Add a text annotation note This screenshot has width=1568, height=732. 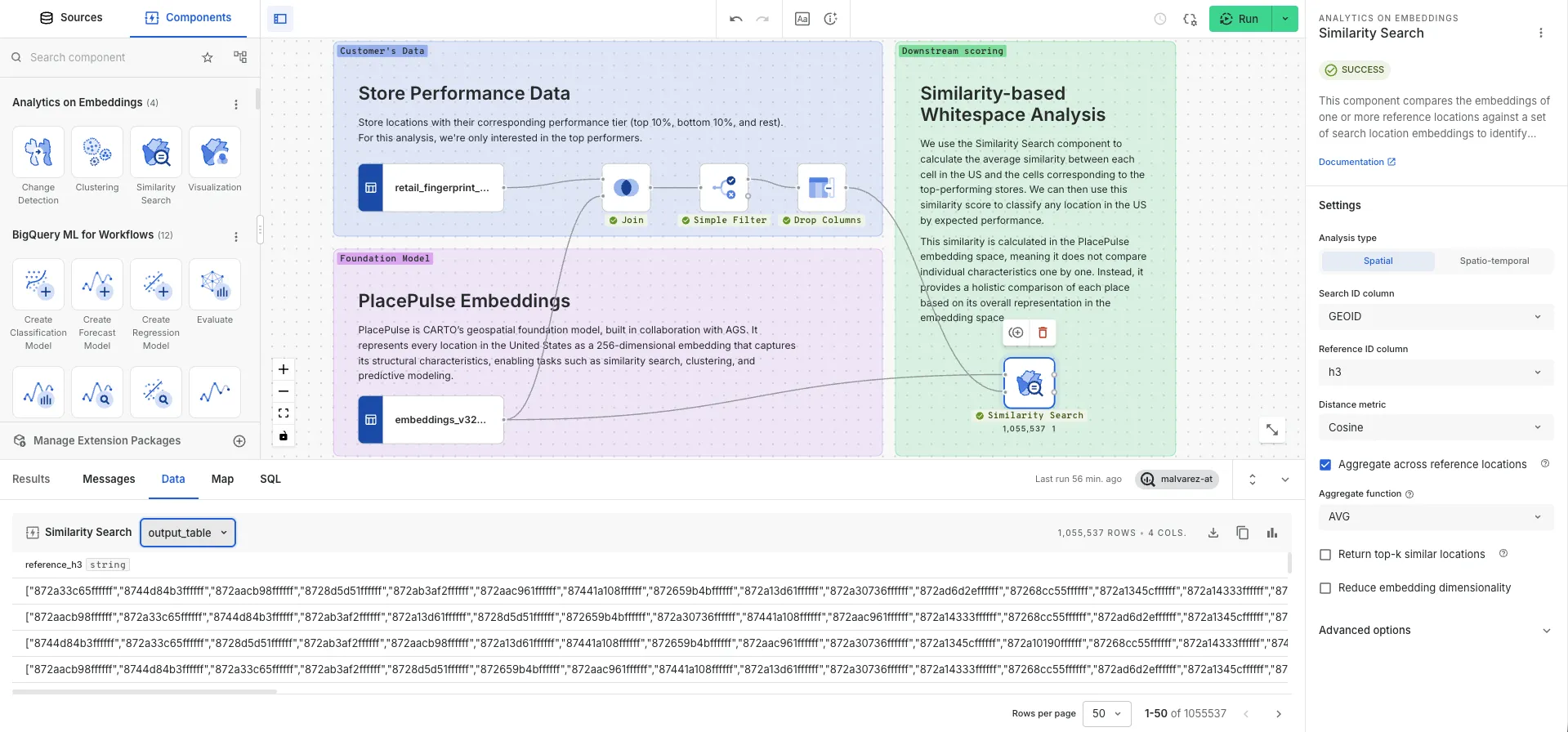802,19
